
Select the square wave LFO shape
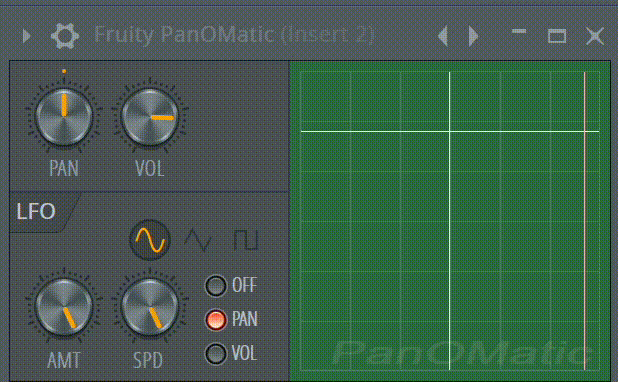[246, 240]
